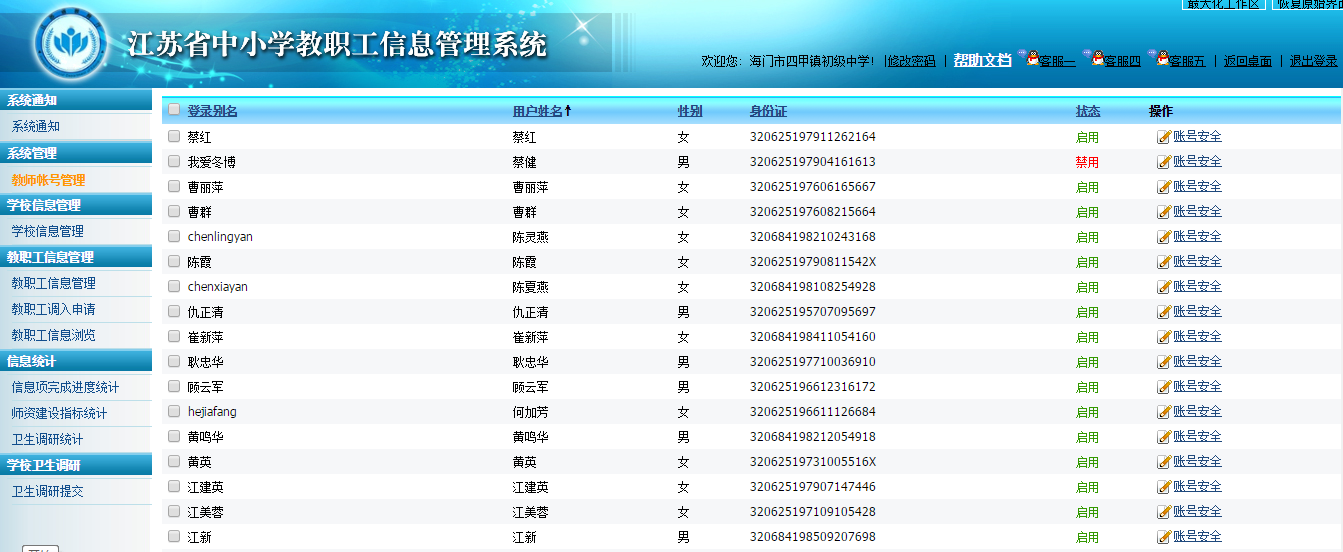The height and width of the screenshot is (552, 1343).
Task: Open 卫生调研提交 in the sidebar
Action: [x=48, y=491]
